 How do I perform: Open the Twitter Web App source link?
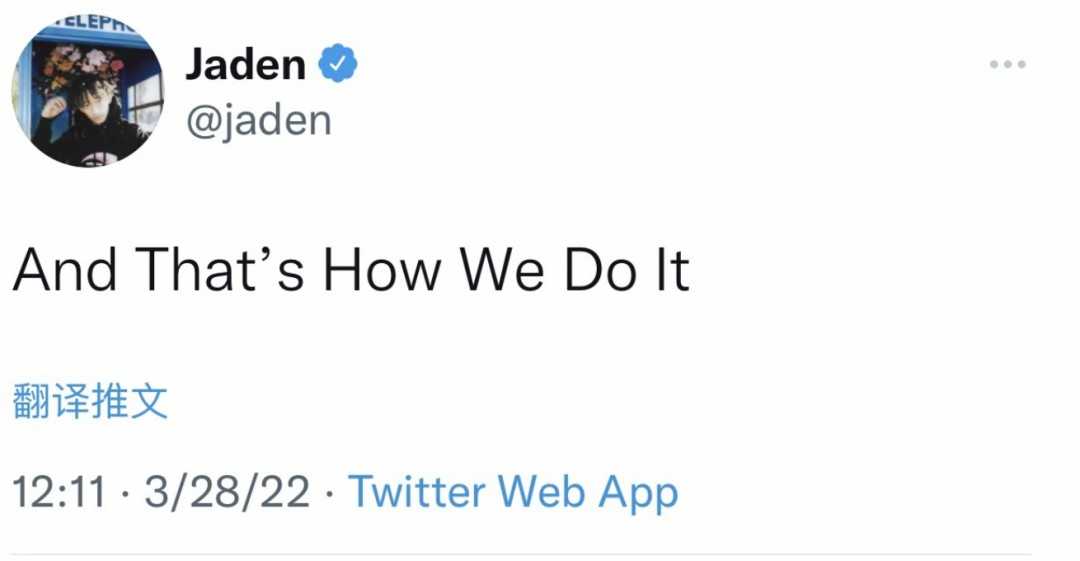point(513,492)
